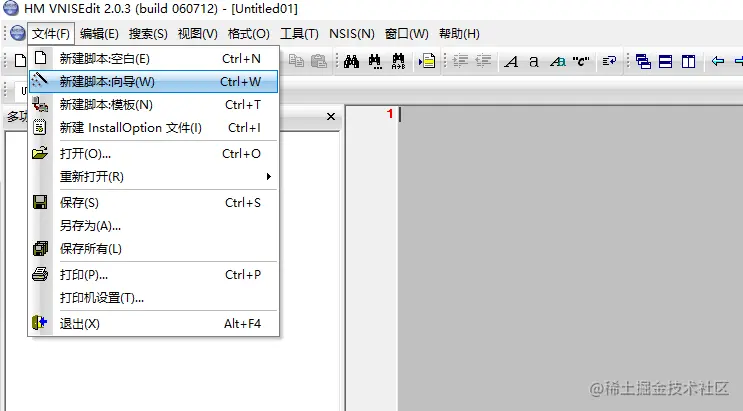Open the NSIS(N) menu

click(352, 34)
